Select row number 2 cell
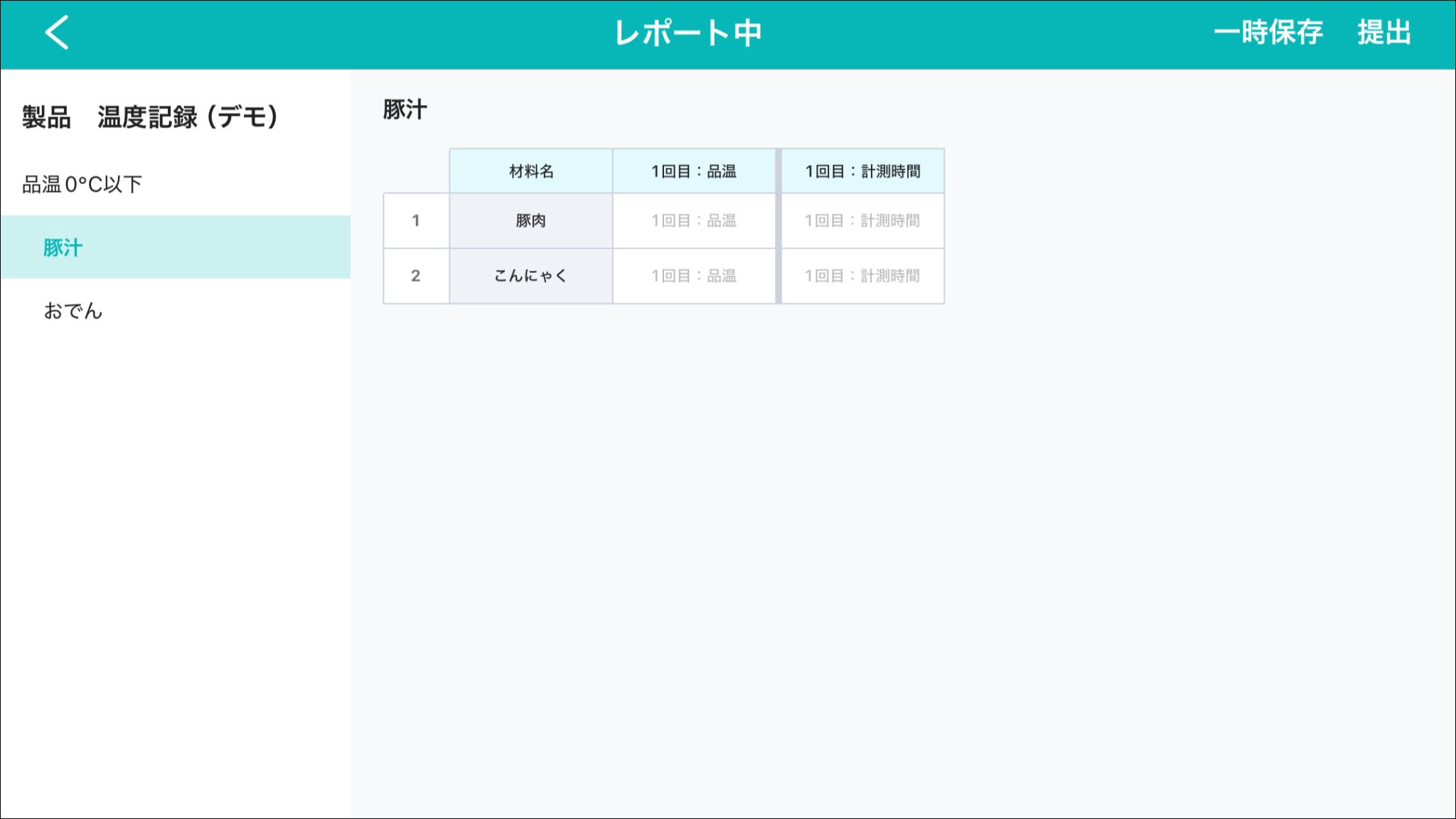1456x819 pixels. coord(416,276)
